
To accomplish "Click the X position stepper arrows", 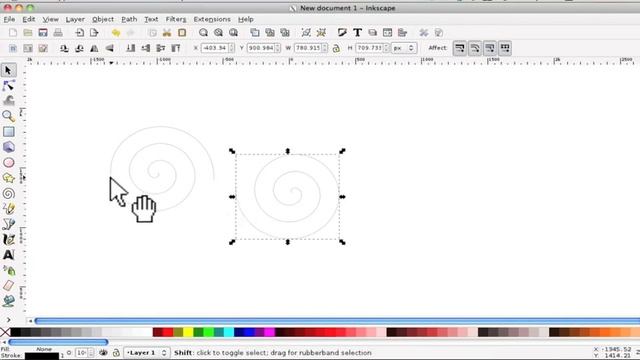I will point(232,48).
